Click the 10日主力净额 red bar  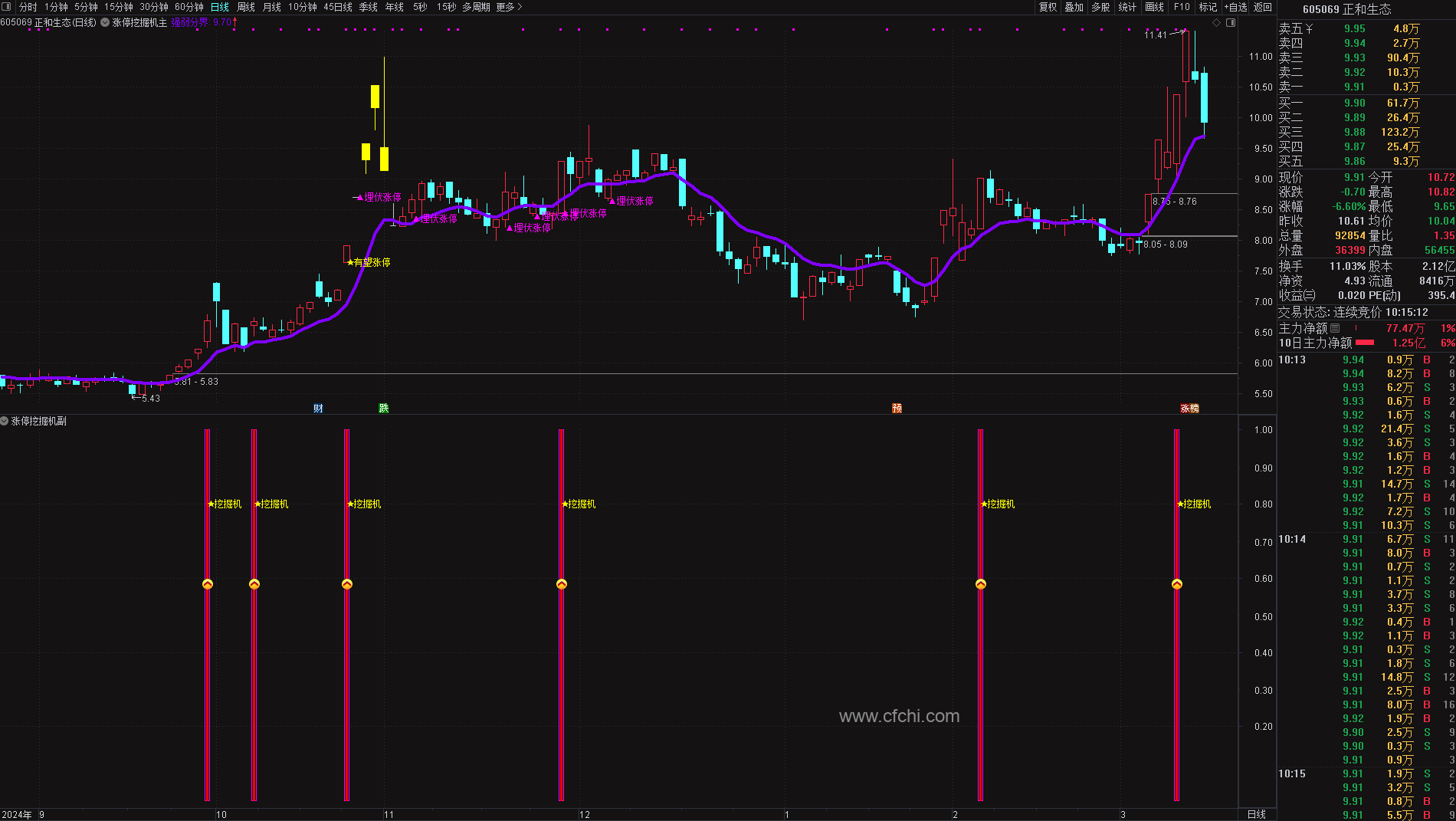tap(1365, 343)
